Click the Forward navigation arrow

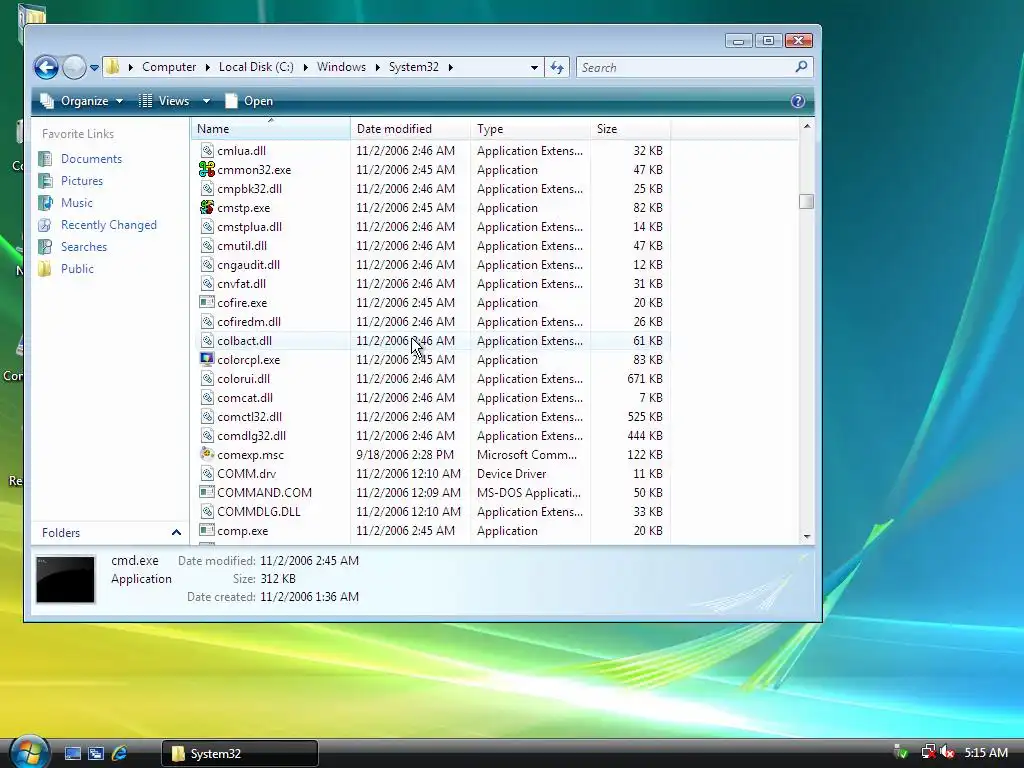coord(74,67)
